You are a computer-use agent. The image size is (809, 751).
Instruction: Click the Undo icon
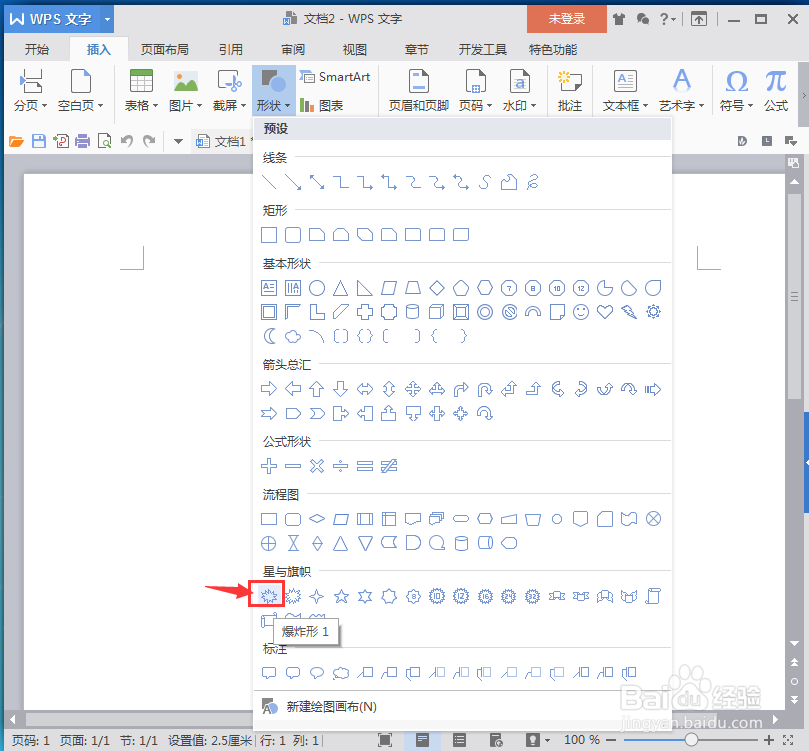click(127, 141)
